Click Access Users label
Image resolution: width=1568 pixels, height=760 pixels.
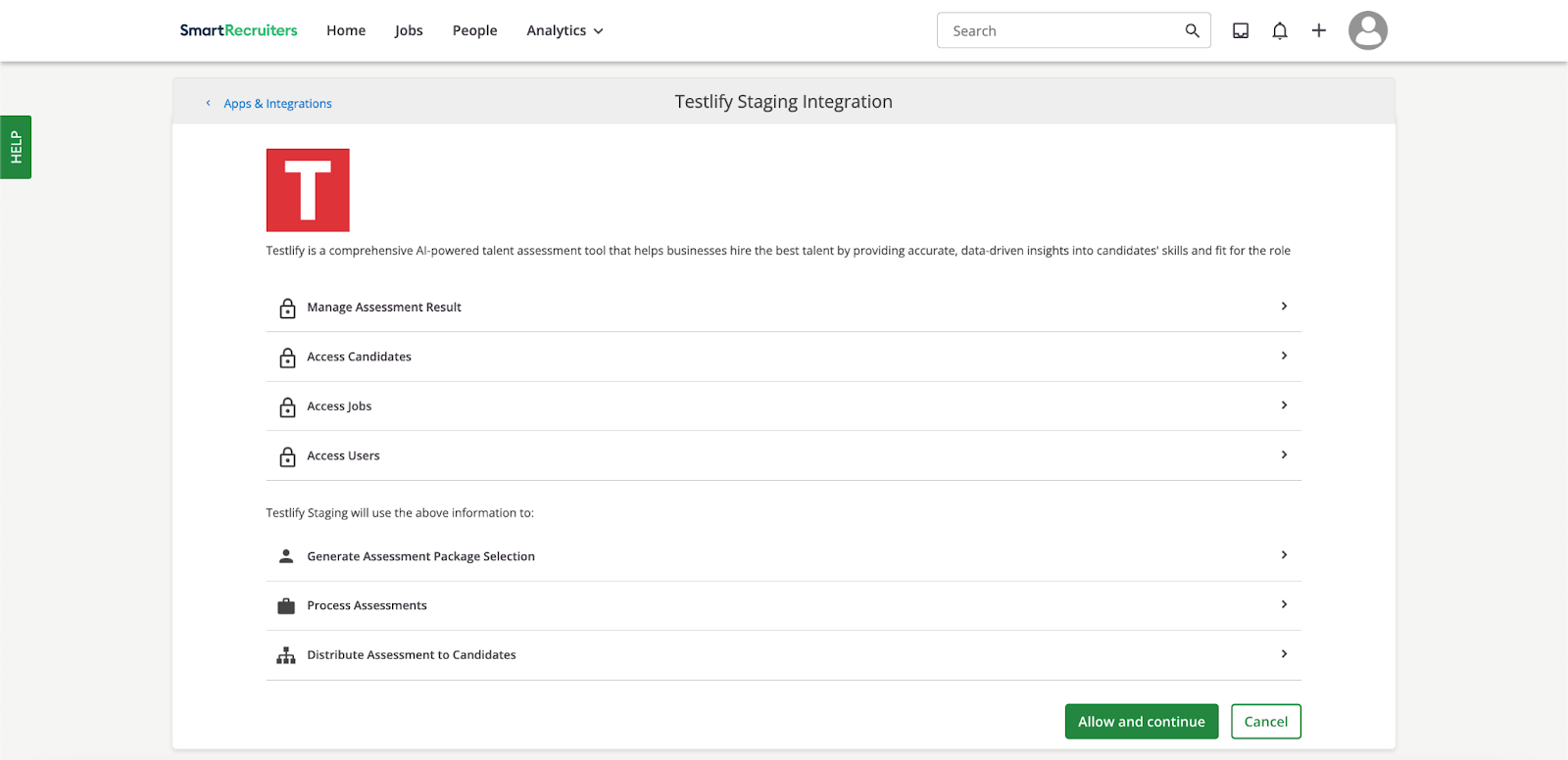tap(343, 455)
